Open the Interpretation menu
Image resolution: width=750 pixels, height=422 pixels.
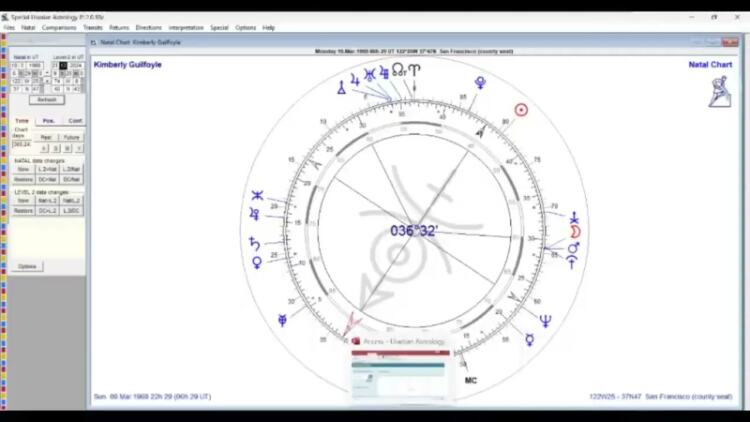[186, 28]
